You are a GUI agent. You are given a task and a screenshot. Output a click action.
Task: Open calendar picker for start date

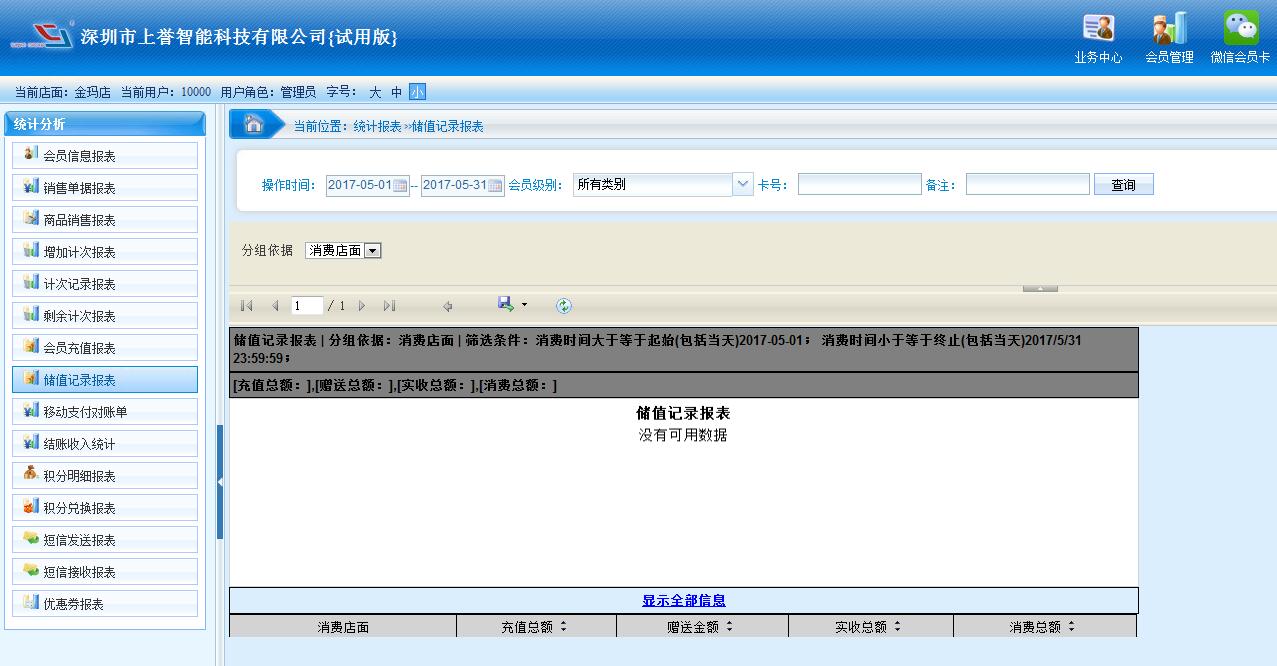pyautogui.click(x=400, y=185)
